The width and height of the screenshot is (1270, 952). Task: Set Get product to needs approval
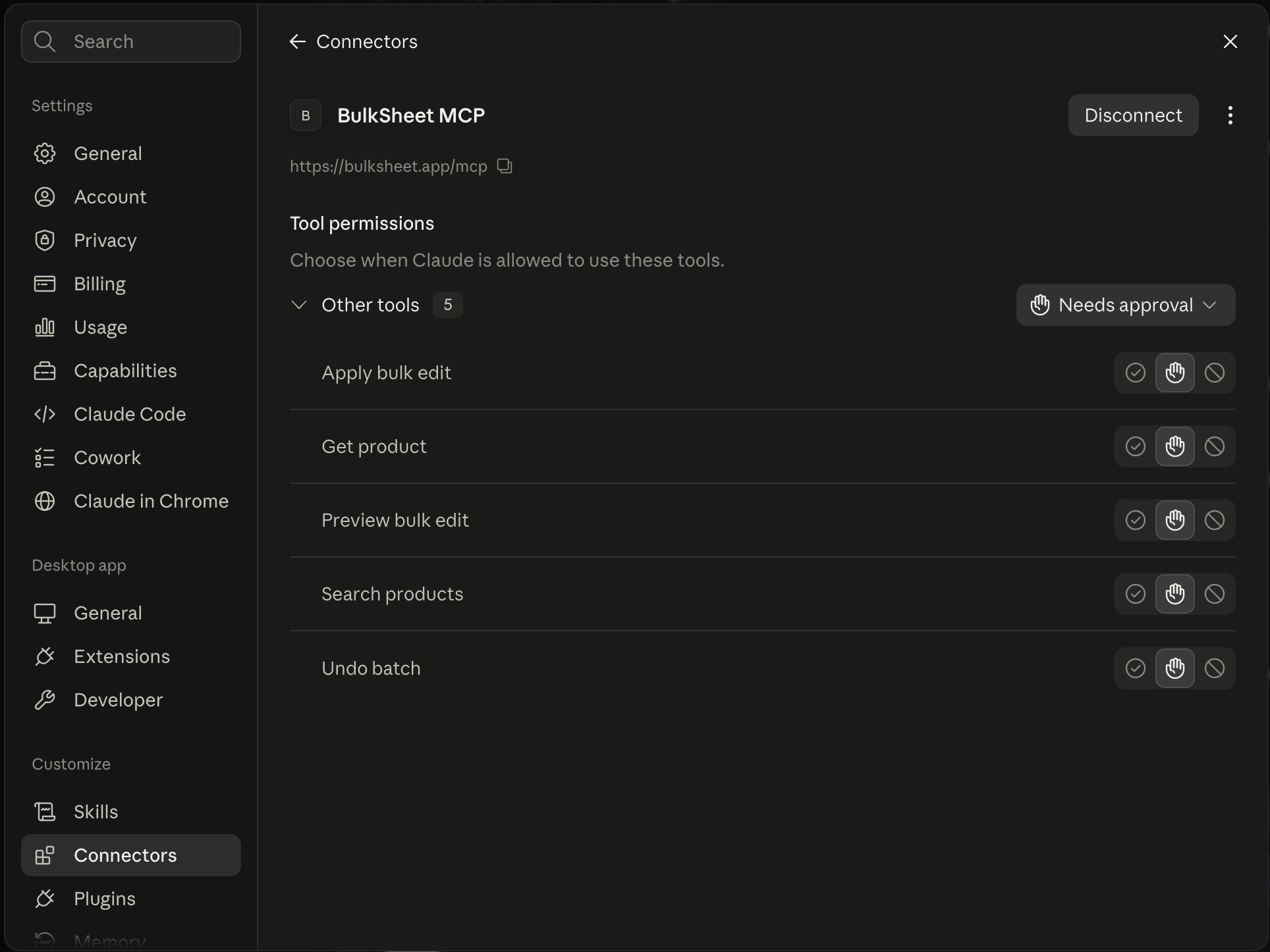(x=1174, y=446)
